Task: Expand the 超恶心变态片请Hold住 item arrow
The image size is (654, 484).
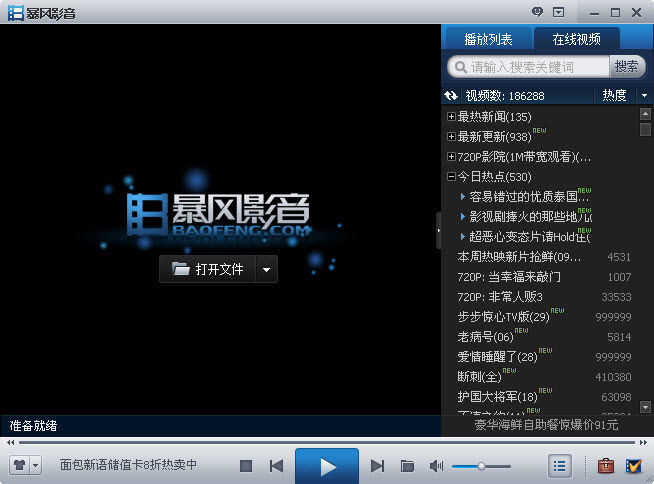Action: [463, 237]
